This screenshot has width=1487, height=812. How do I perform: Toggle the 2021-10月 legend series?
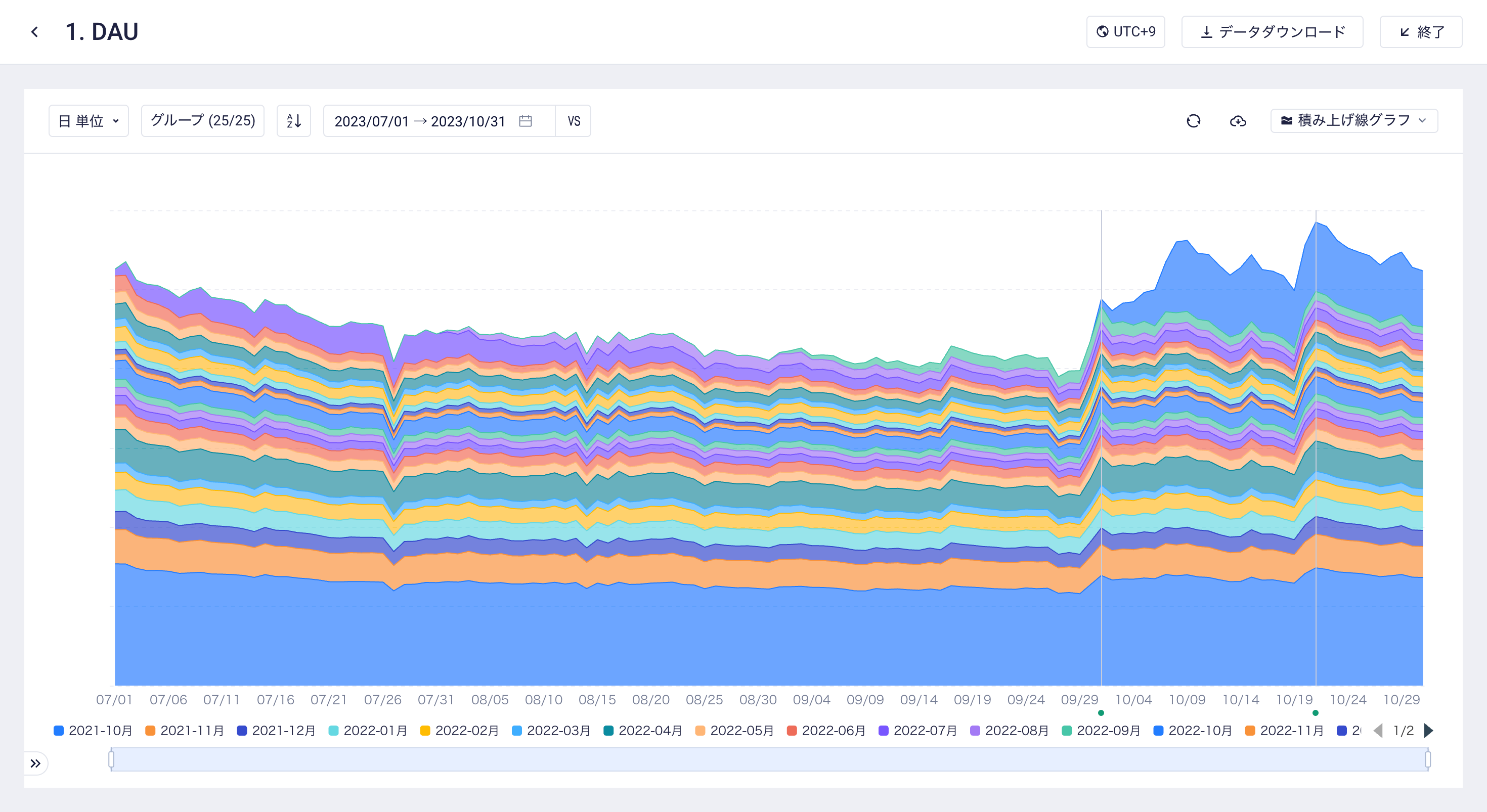point(93,731)
